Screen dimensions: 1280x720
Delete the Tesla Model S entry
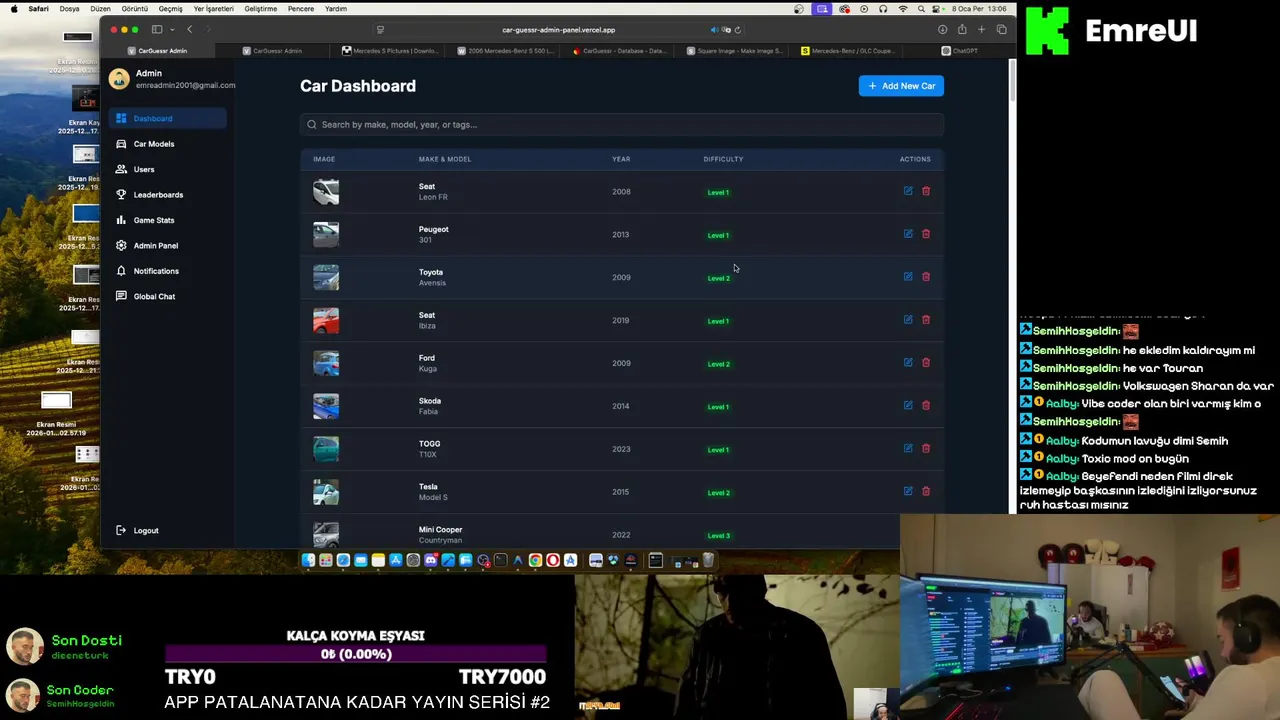coord(926,491)
